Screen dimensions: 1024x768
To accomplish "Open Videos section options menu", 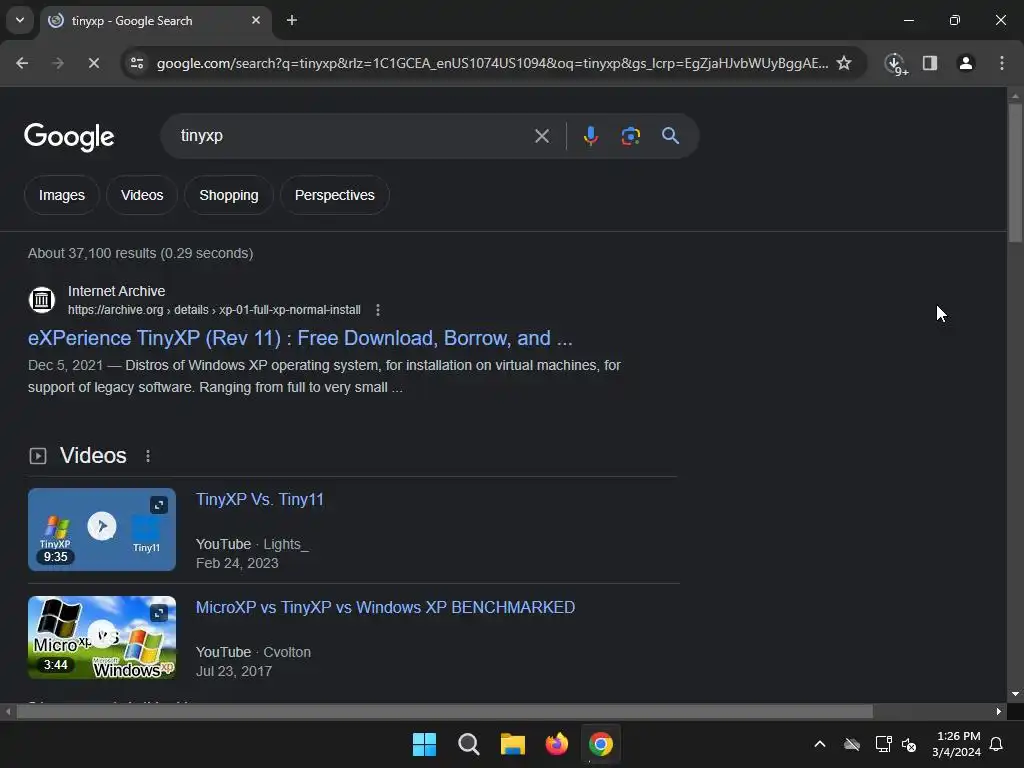I will pos(148,456).
